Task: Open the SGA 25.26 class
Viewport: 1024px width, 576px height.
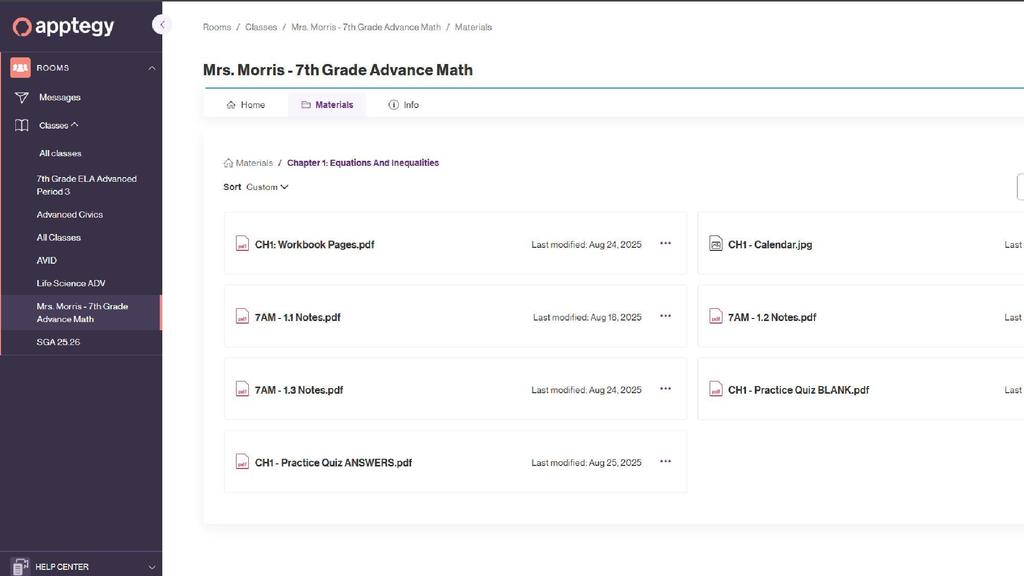Action: coord(58,342)
